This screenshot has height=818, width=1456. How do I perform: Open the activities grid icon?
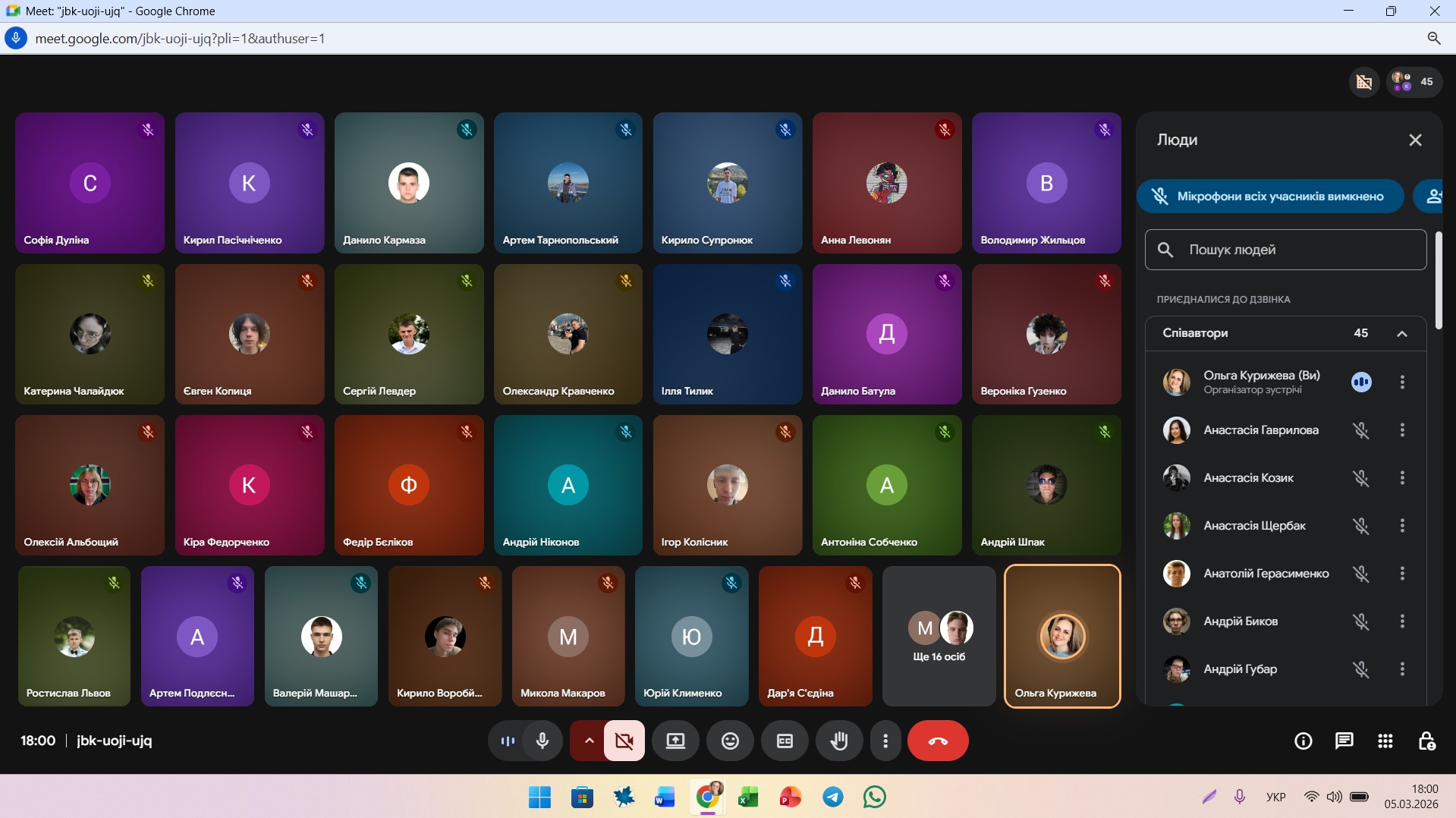pos(1385,741)
